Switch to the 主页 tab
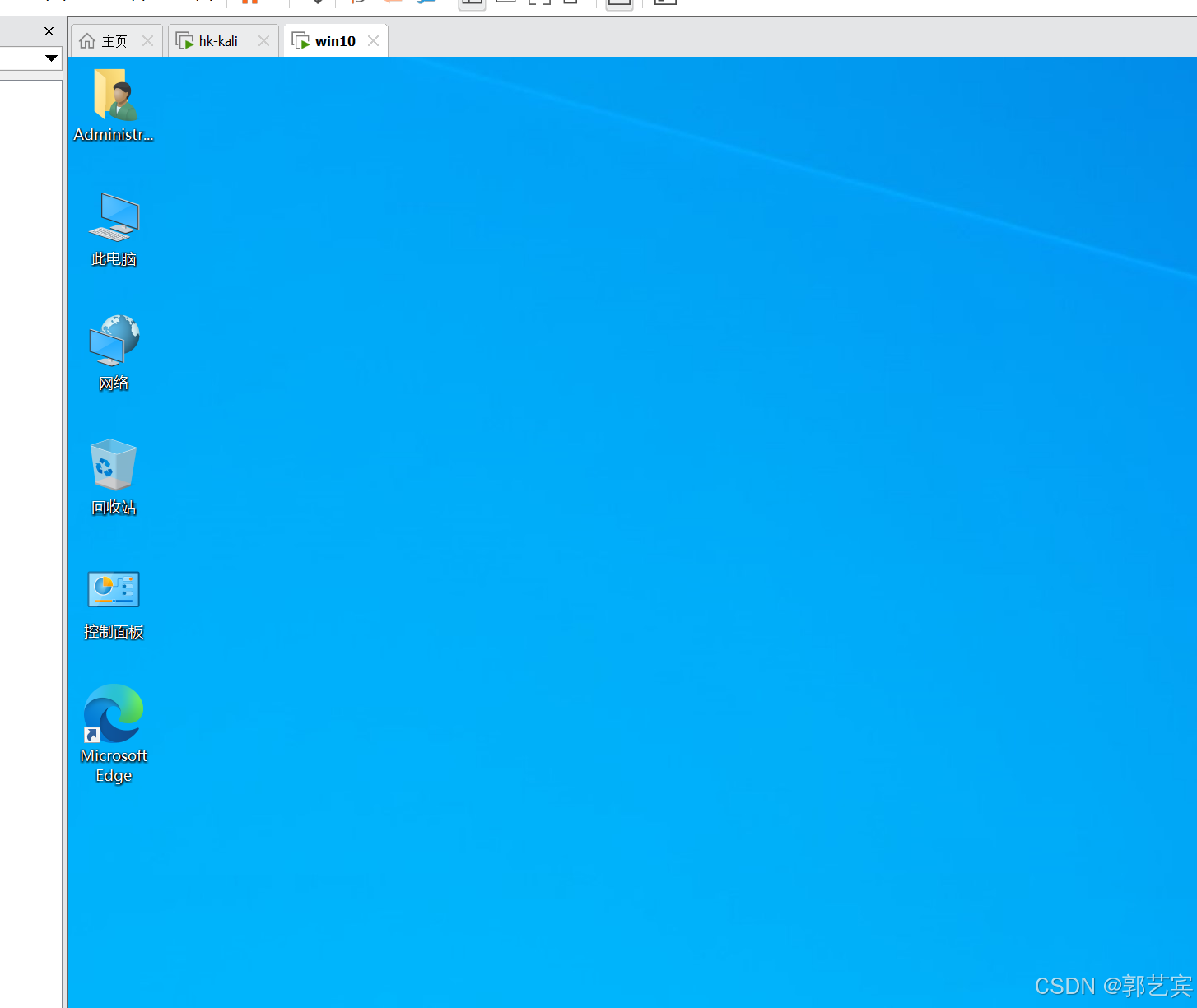This screenshot has height=1008, width=1197. (x=114, y=41)
